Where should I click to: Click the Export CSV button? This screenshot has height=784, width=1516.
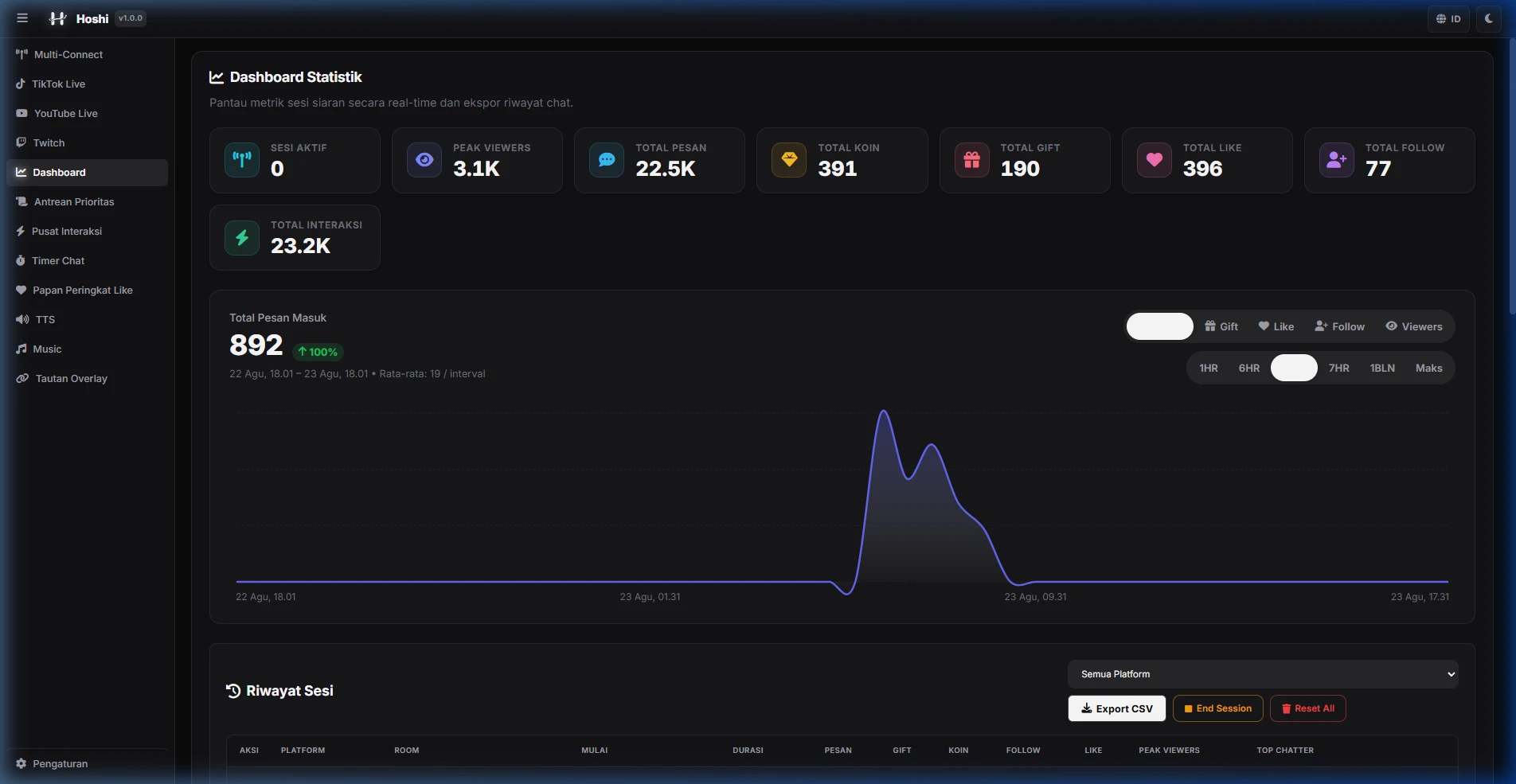1116,708
